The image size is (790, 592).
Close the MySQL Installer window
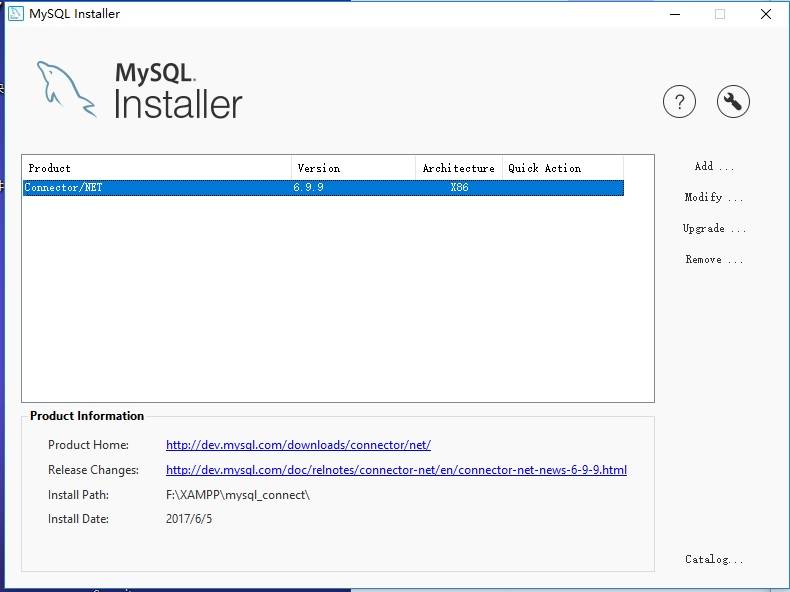point(766,14)
